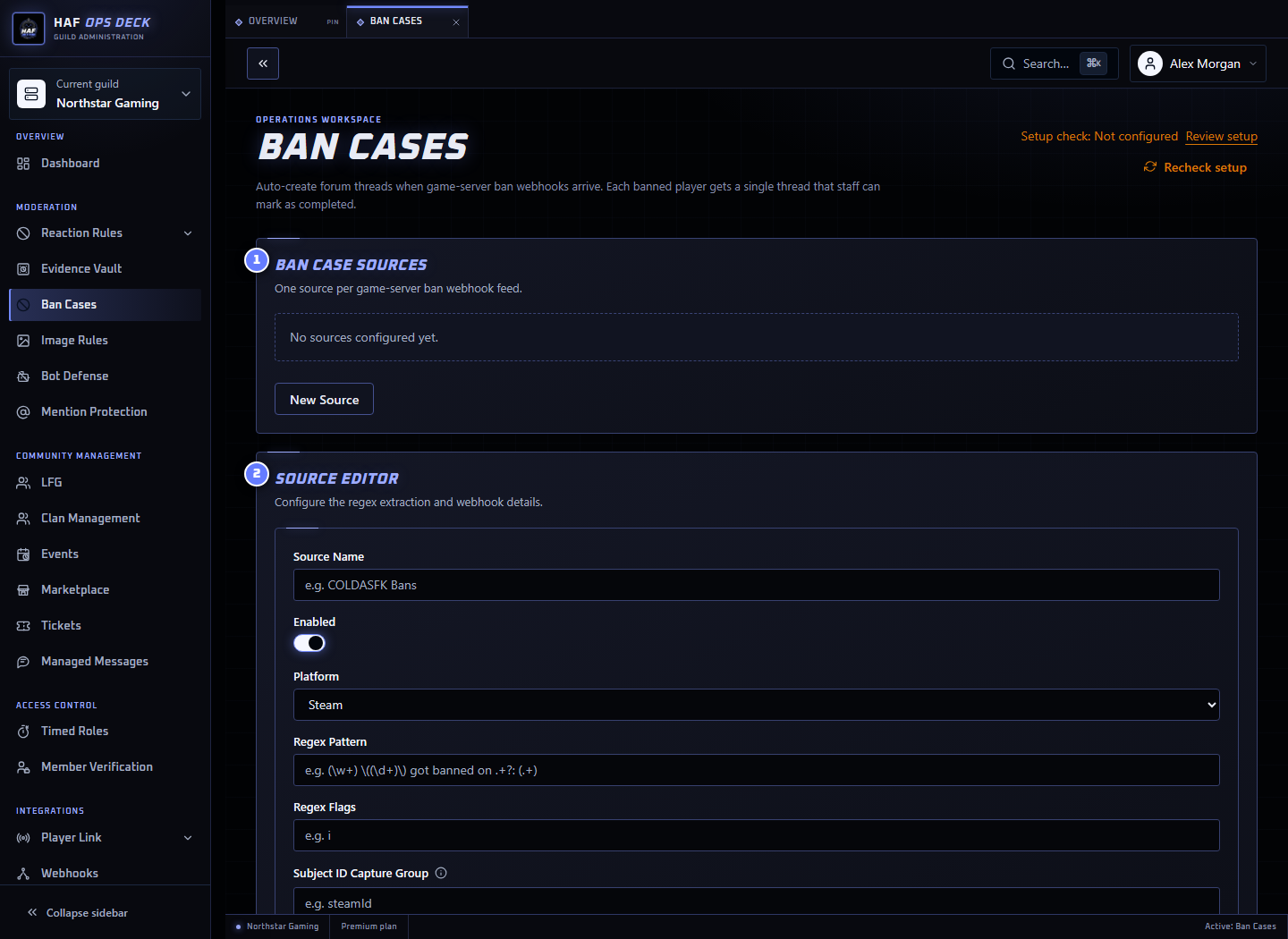
Task: Click the Events calendar icon
Action: (x=23, y=554)
